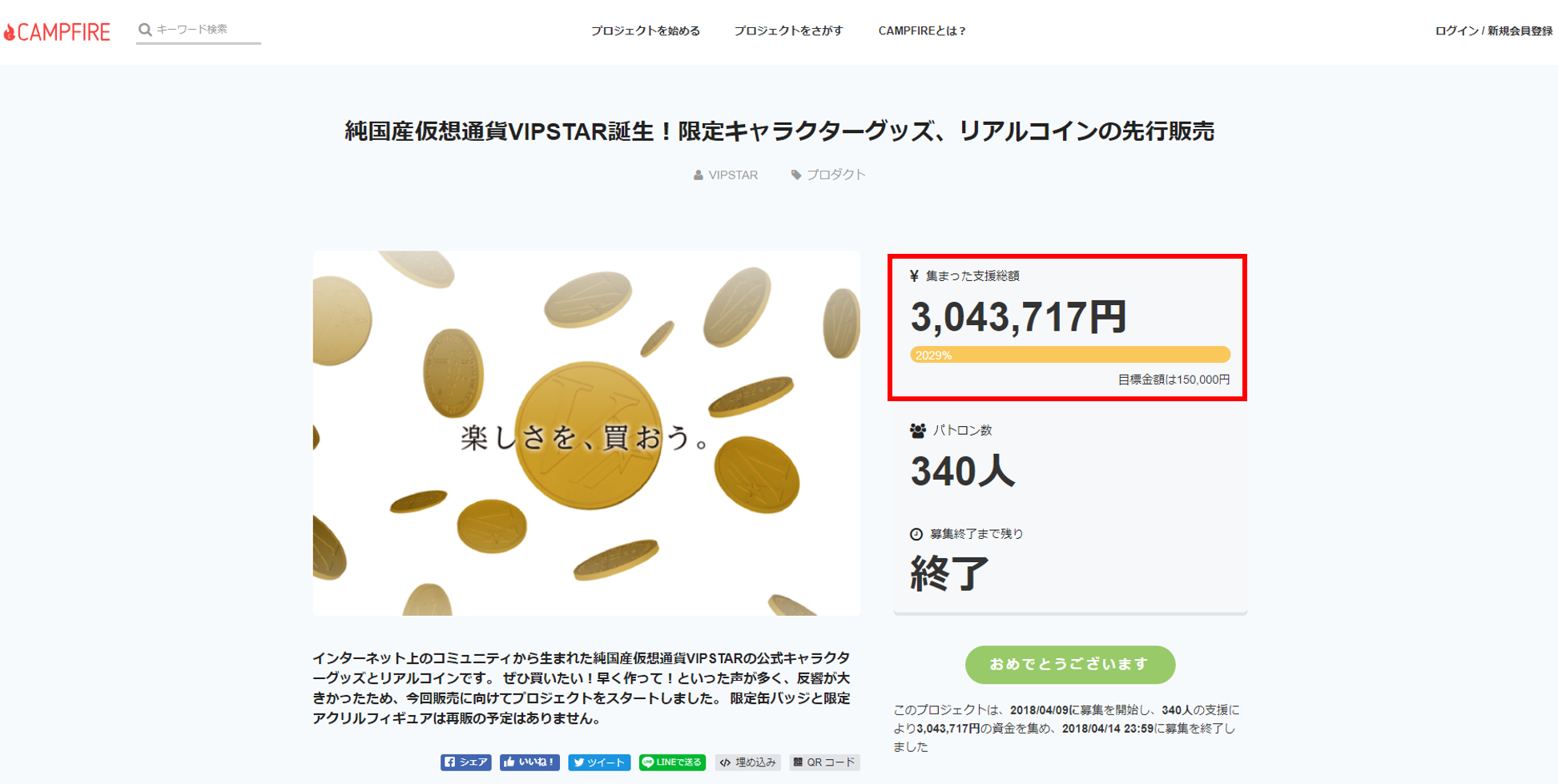Click the Facebook いいね！ thumbs-up button

pyautogui.click(x=529, y=762)
